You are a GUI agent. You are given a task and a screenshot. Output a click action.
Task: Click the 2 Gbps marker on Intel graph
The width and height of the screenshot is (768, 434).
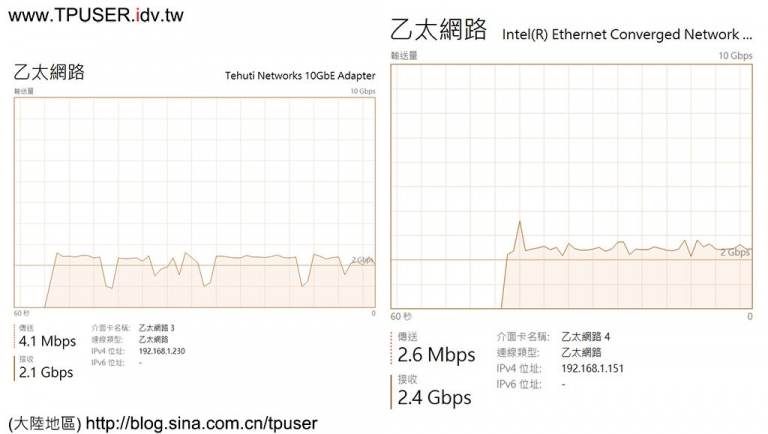[x=735, y=252]
